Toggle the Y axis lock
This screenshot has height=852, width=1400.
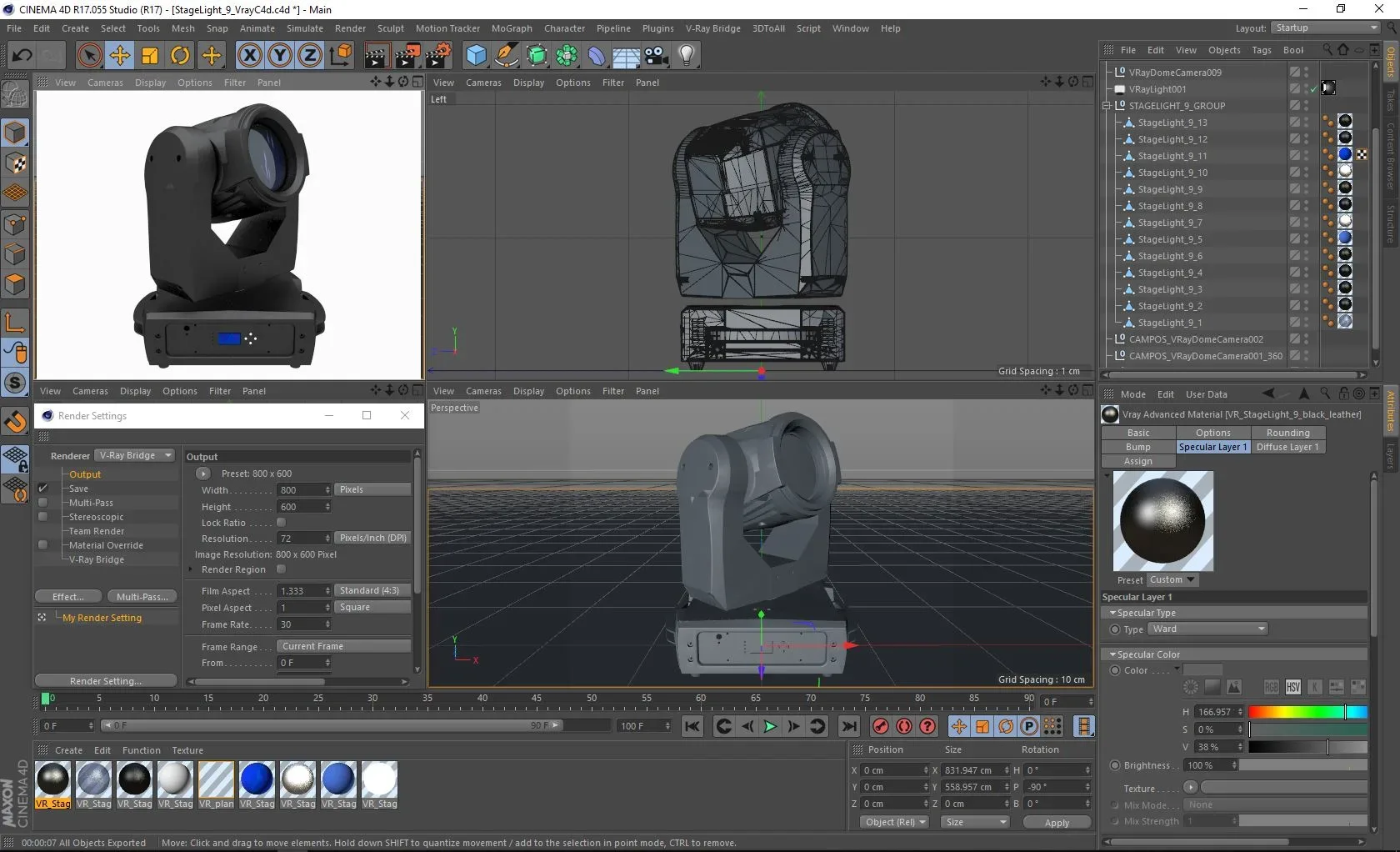click(x=280, y=56)
